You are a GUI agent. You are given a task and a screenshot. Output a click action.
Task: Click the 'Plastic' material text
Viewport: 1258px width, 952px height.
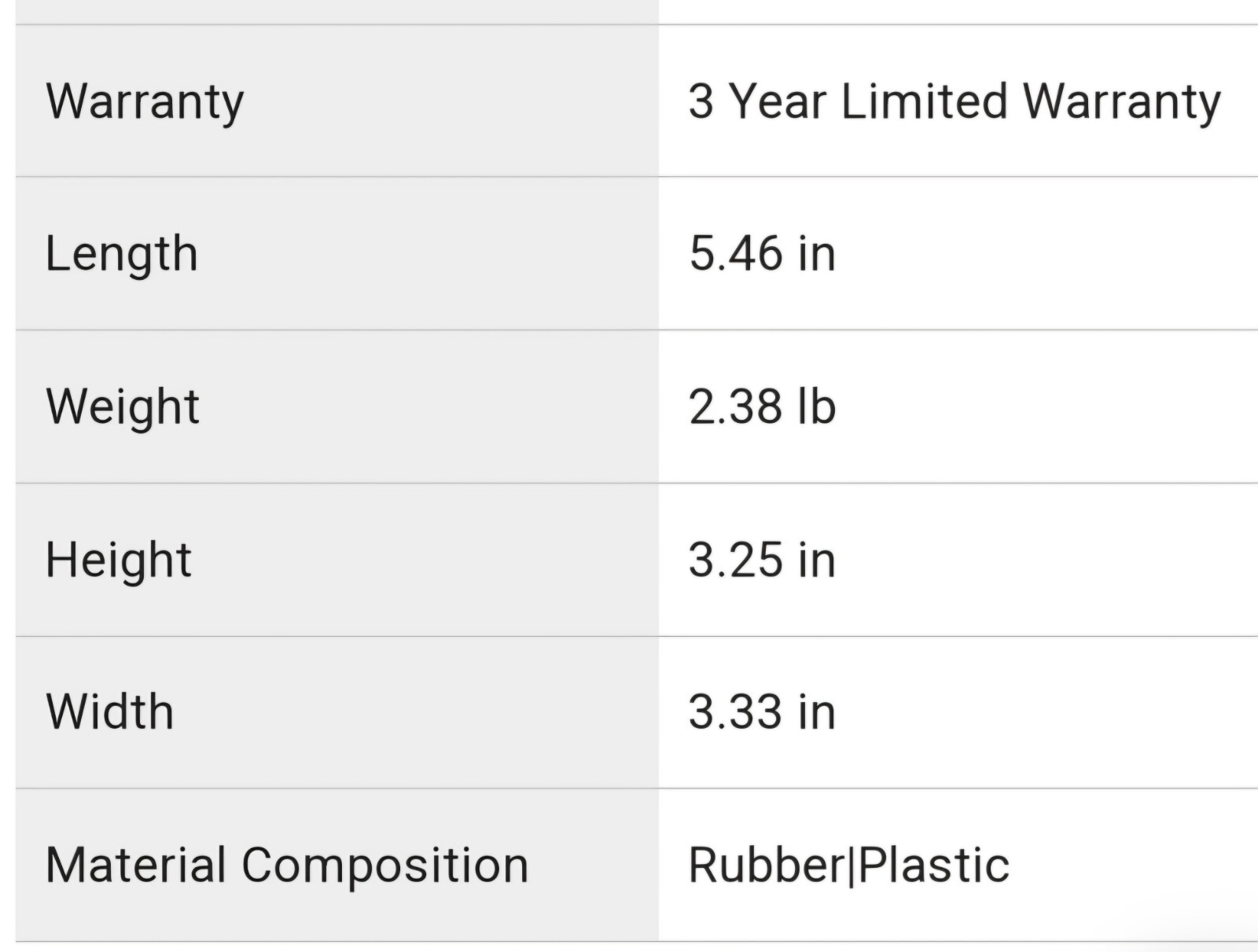click(x=934, y=865)
